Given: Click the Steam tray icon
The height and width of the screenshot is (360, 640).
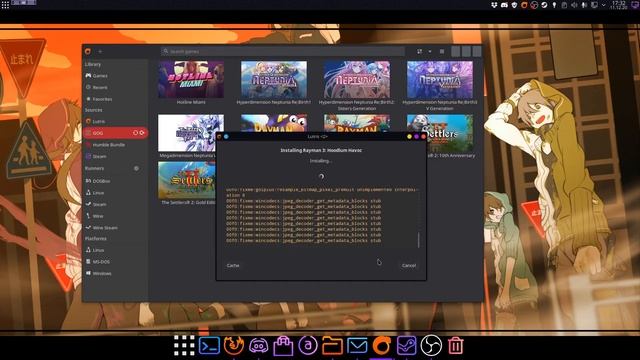Looking at the screenshot, I should tap(544, 5).
